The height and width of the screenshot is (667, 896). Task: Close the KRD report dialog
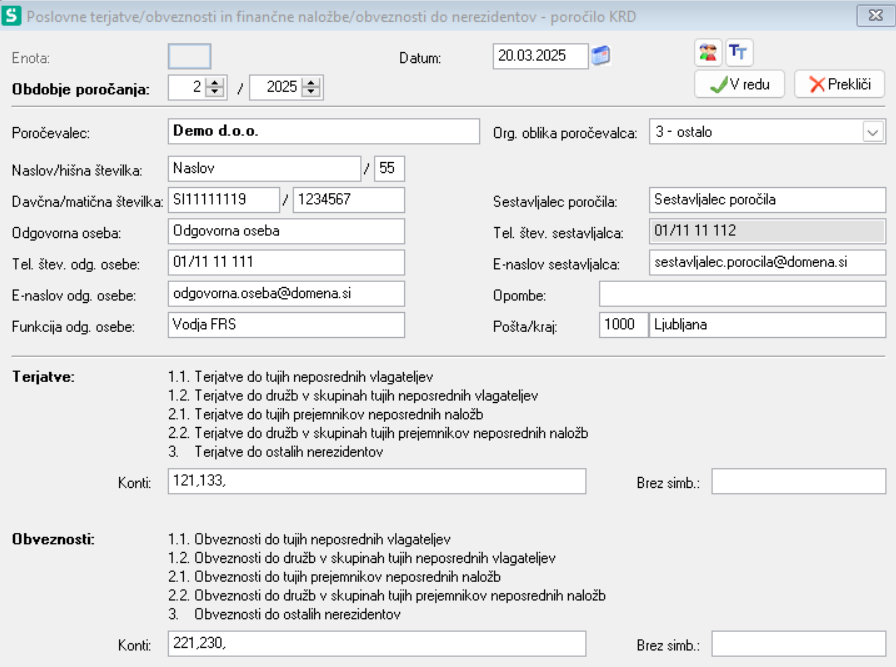click(x=874, y=14)
